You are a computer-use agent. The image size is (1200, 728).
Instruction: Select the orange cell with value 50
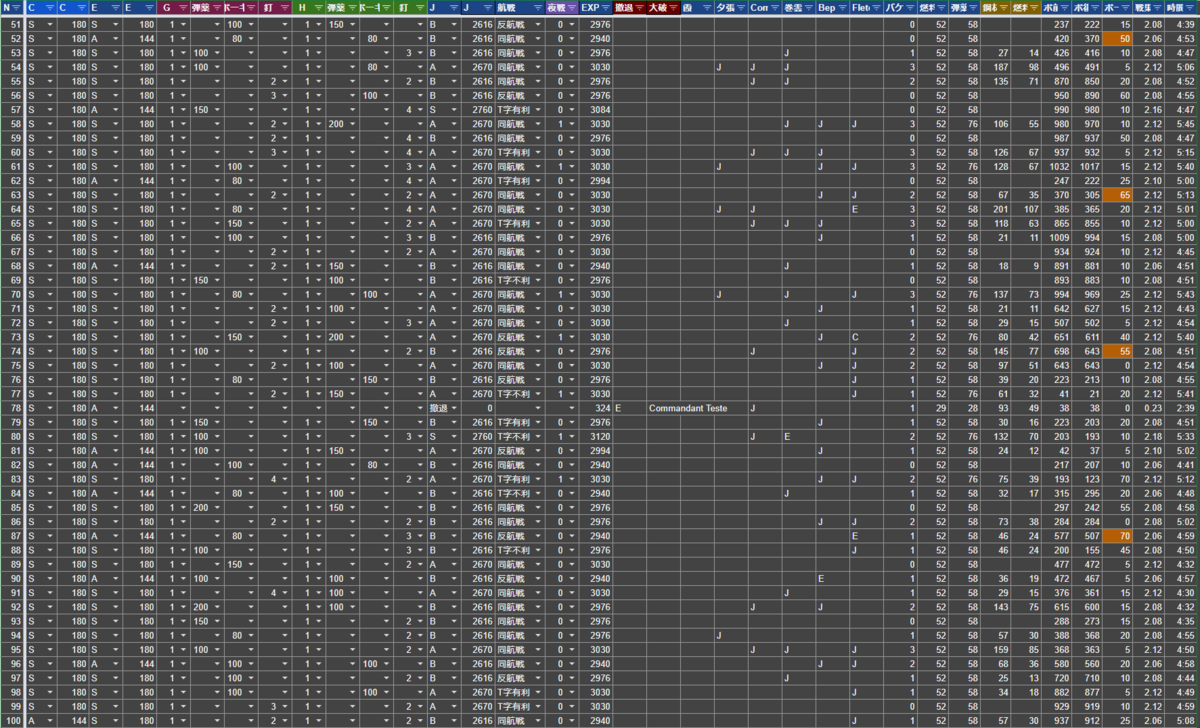(x=1119, y=38)
